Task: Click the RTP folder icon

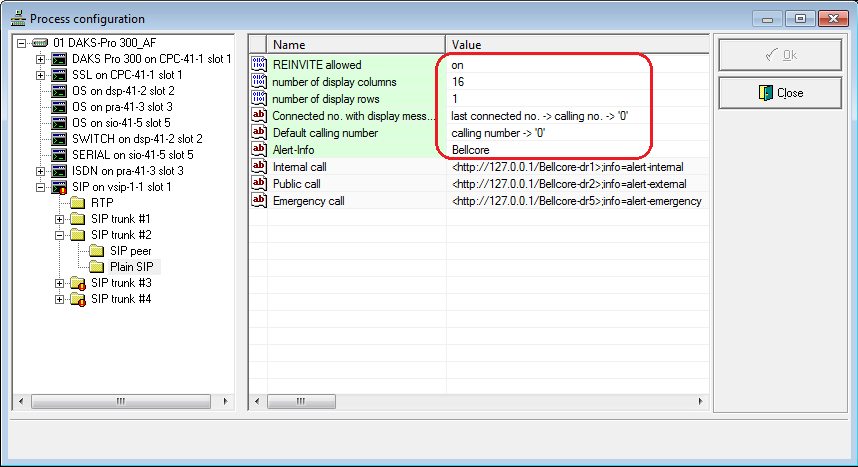Action: point(78,203)
